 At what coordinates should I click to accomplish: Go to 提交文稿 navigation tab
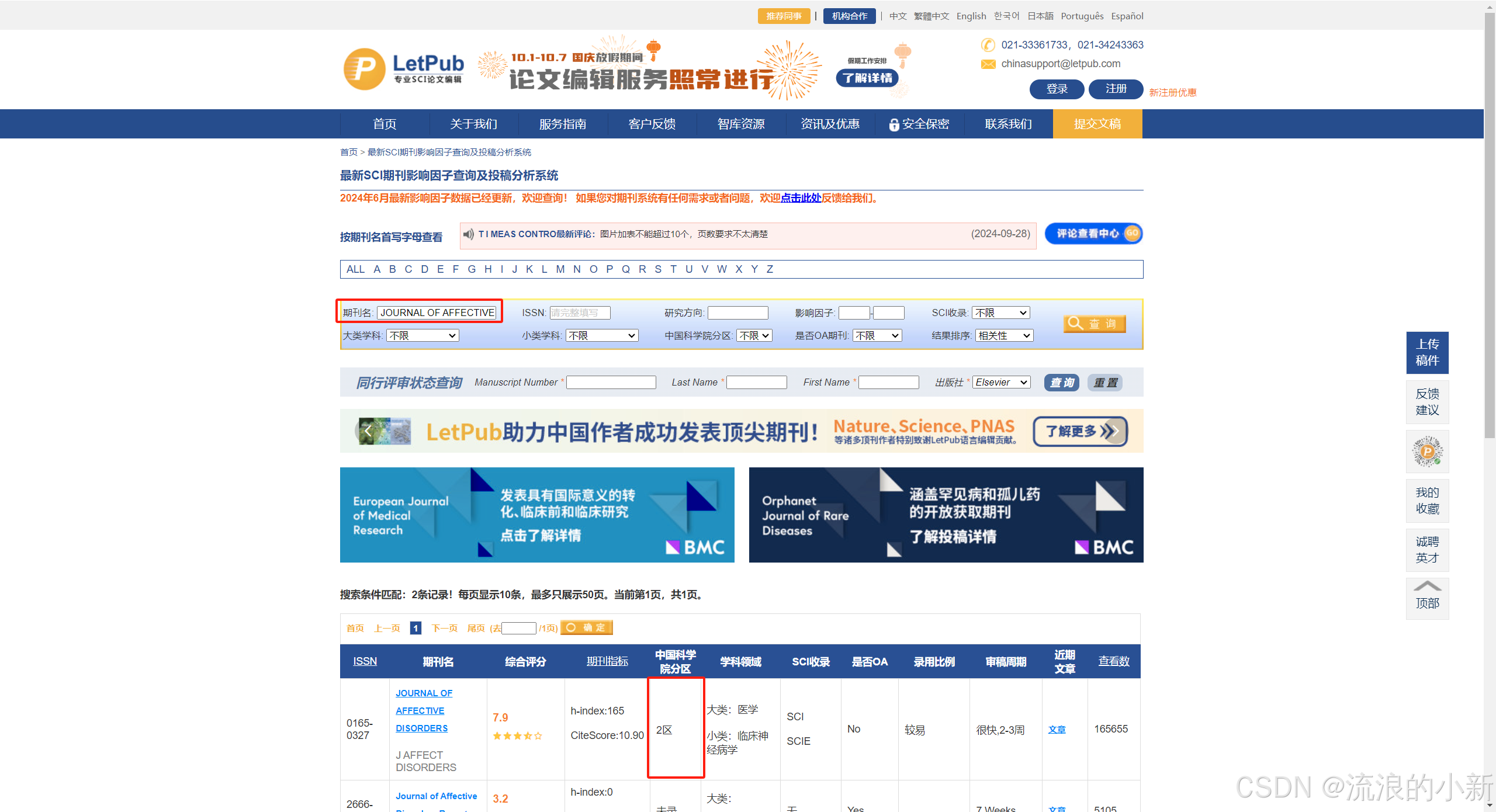point(1097,124)
